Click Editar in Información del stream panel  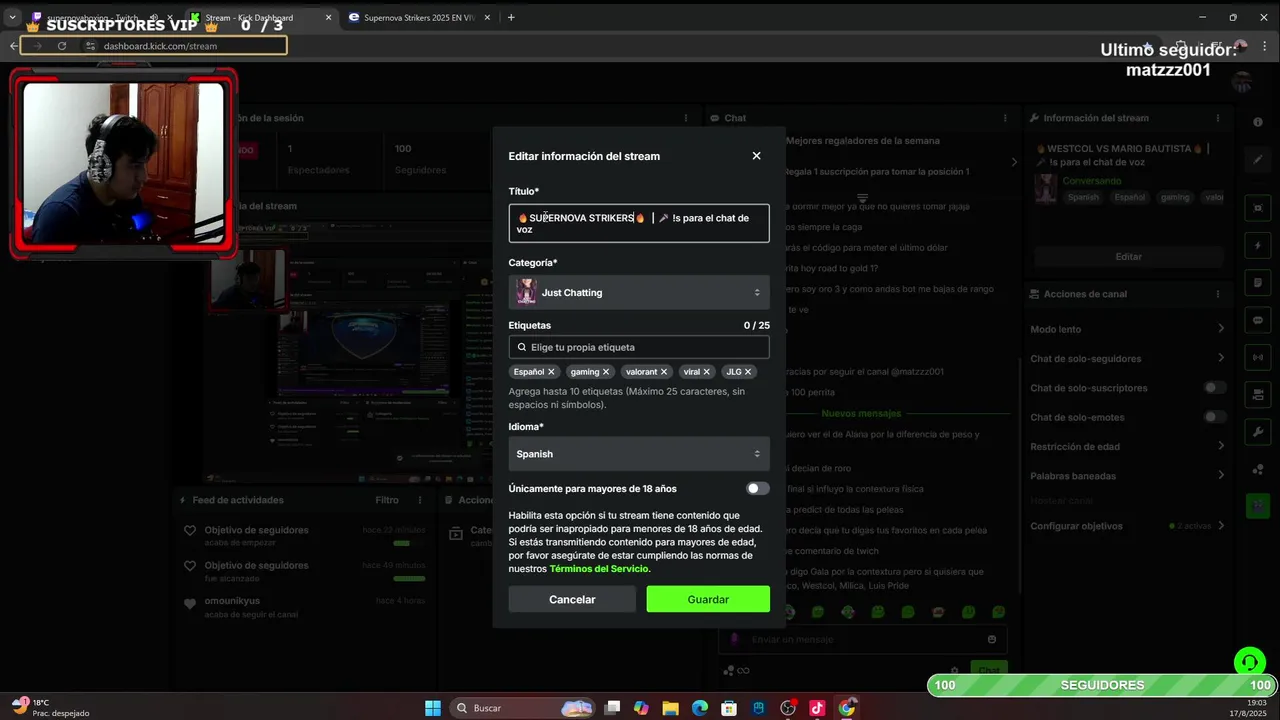coord(1128,257)
